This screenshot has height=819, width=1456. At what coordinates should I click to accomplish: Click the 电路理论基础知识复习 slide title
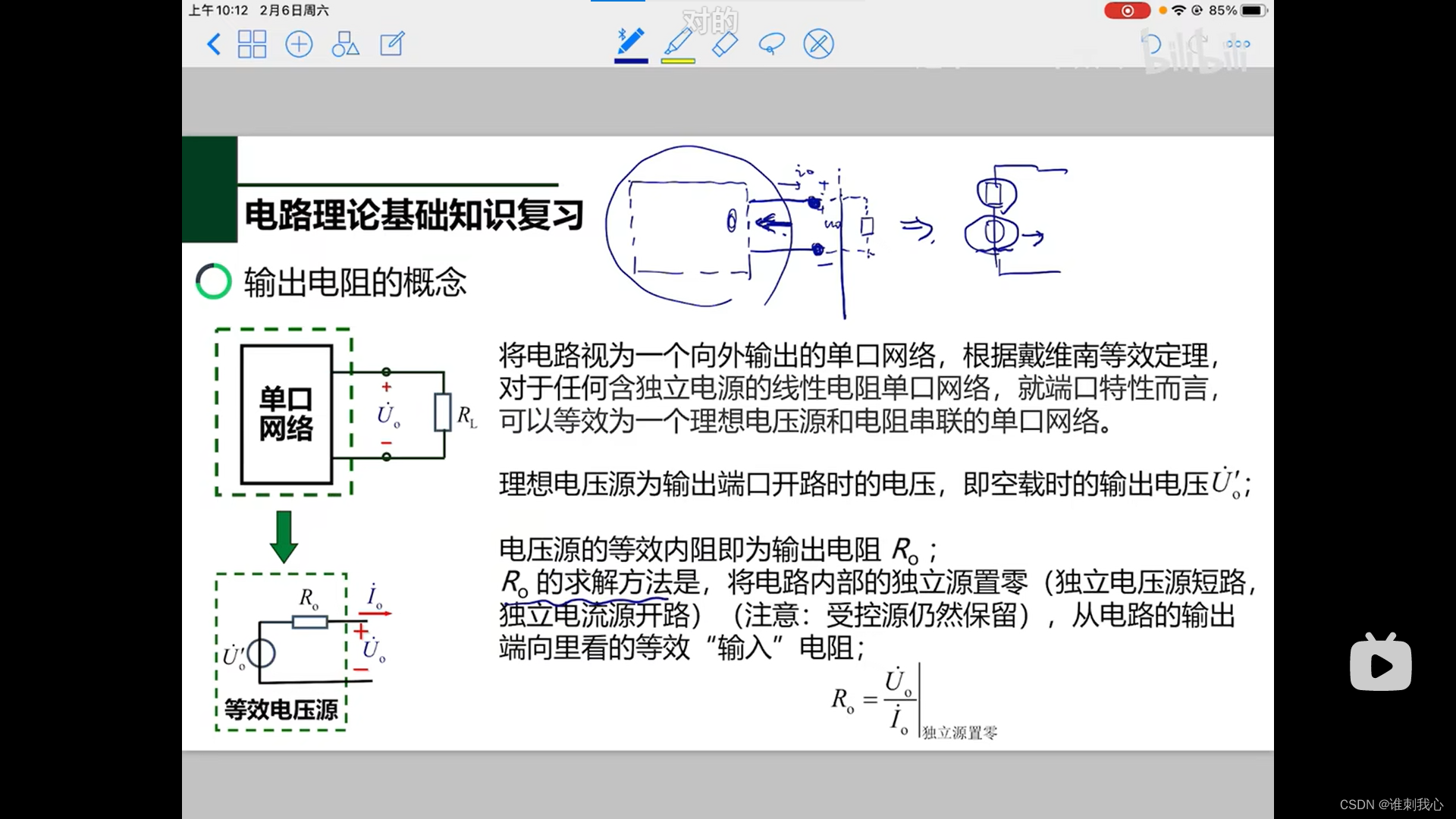tap(414, 215)
